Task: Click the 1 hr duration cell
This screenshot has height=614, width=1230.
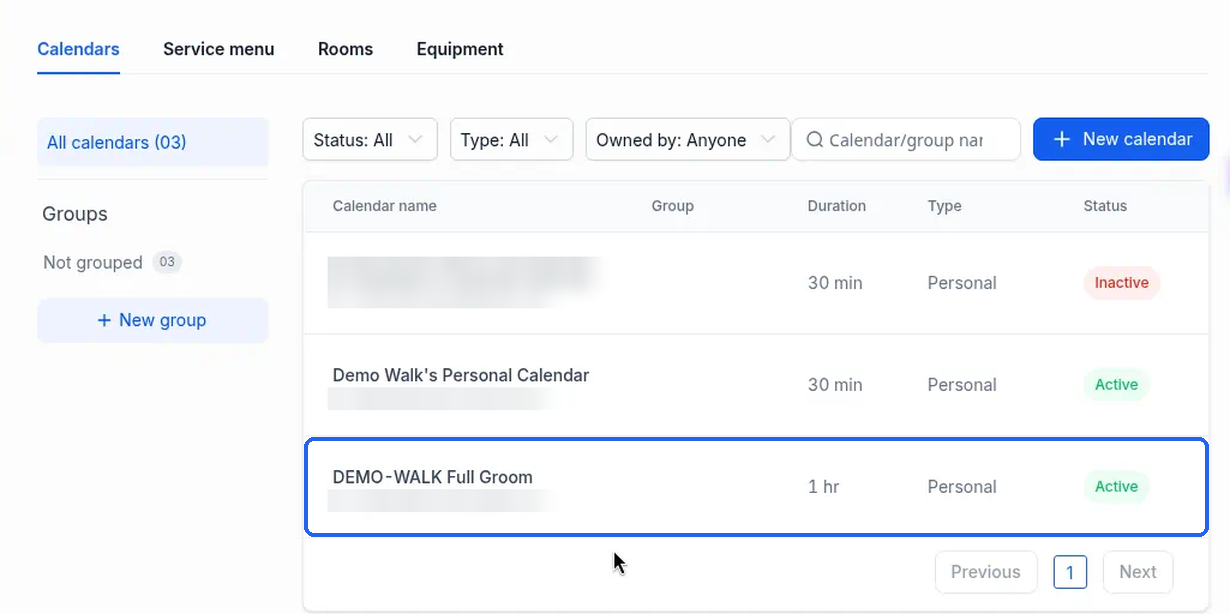Action: click(824, 487)
